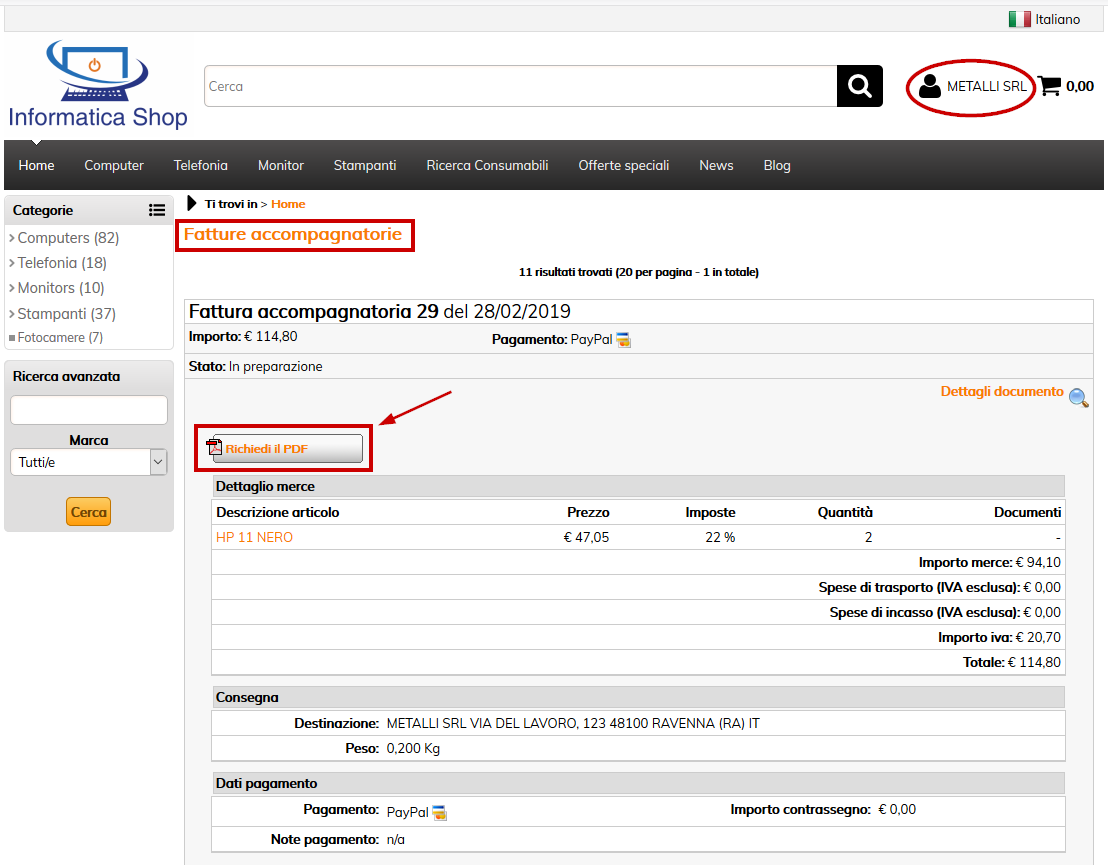Navigate to Telefonia in the menu bar

200,165
